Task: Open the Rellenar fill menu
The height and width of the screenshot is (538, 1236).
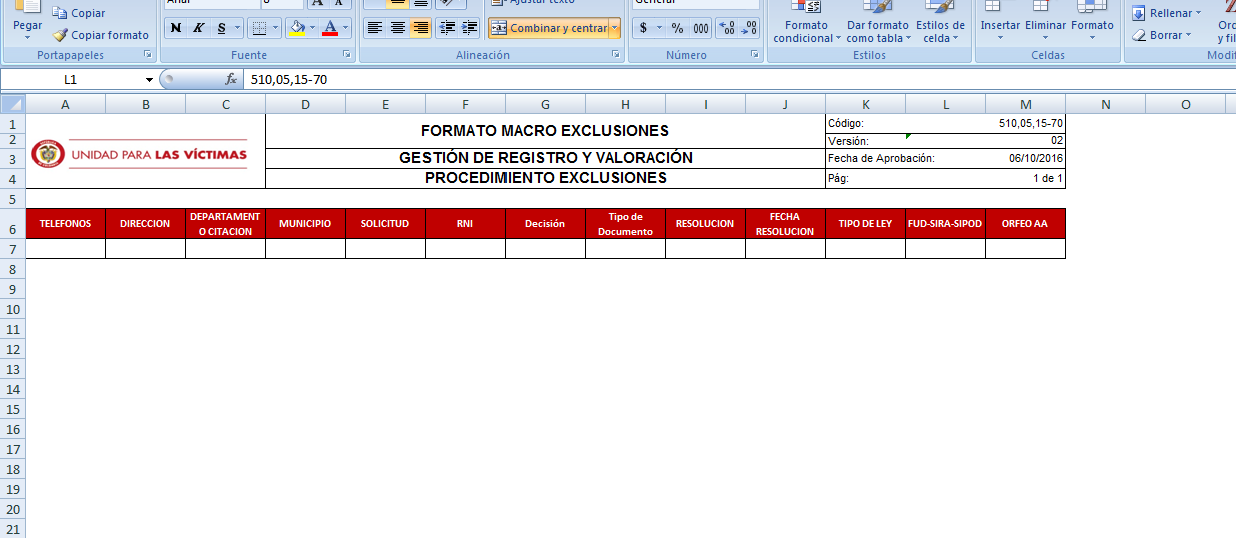Action: coord(1166,13)
